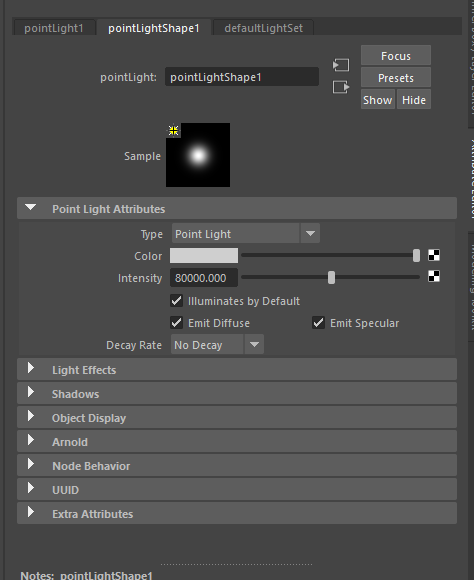Click the Intensity texture map checker icon
The height and width of the screenshot is (580, 474).
tap(434, 276)
